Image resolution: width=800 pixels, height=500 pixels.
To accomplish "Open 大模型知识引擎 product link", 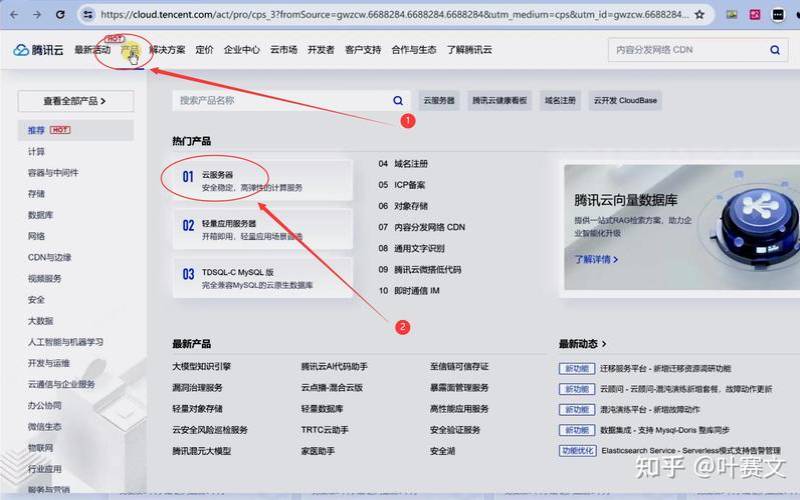I will click(202, 366).
